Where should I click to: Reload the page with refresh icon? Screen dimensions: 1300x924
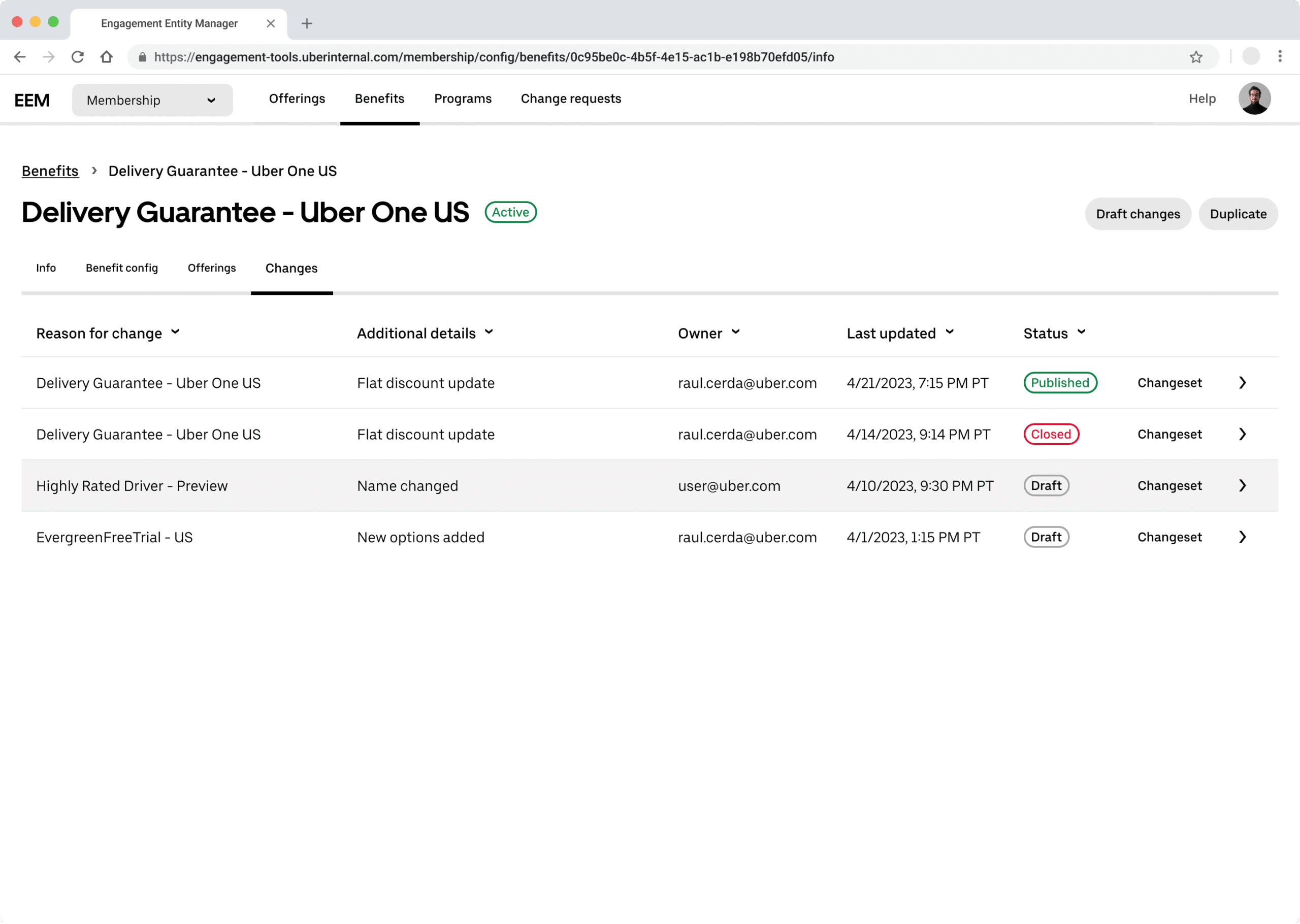click(78, 57)
